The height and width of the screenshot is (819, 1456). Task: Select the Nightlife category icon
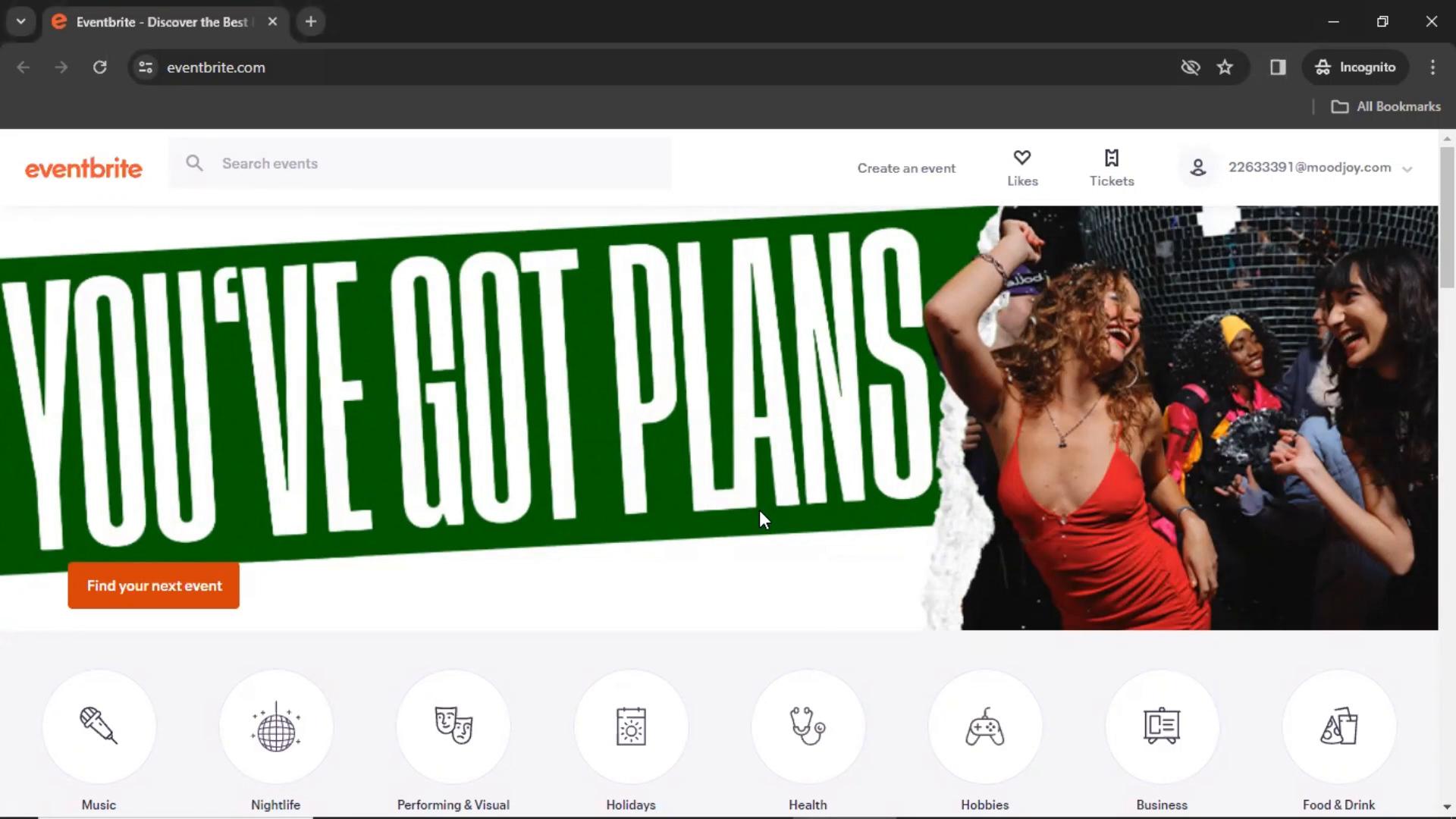(x=275, y=726)
